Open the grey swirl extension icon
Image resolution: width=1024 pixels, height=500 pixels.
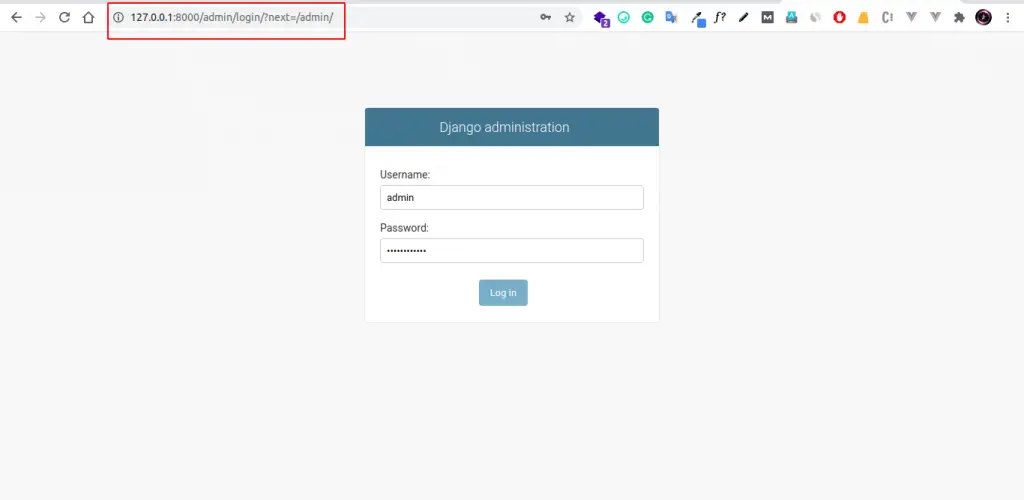815,18
